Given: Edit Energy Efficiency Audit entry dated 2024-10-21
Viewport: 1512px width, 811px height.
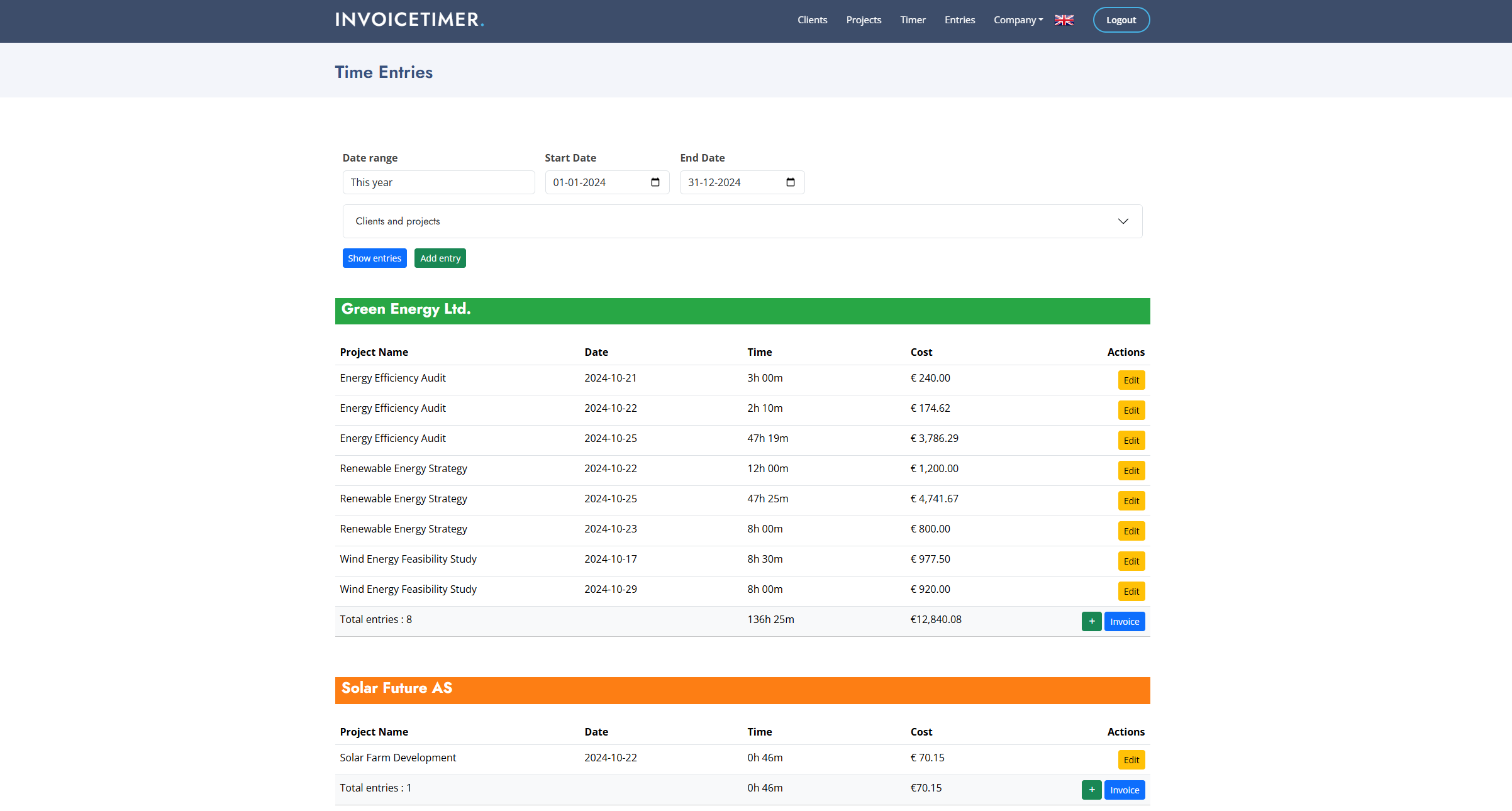Looking at the screenshot, I should point(1131,380).
